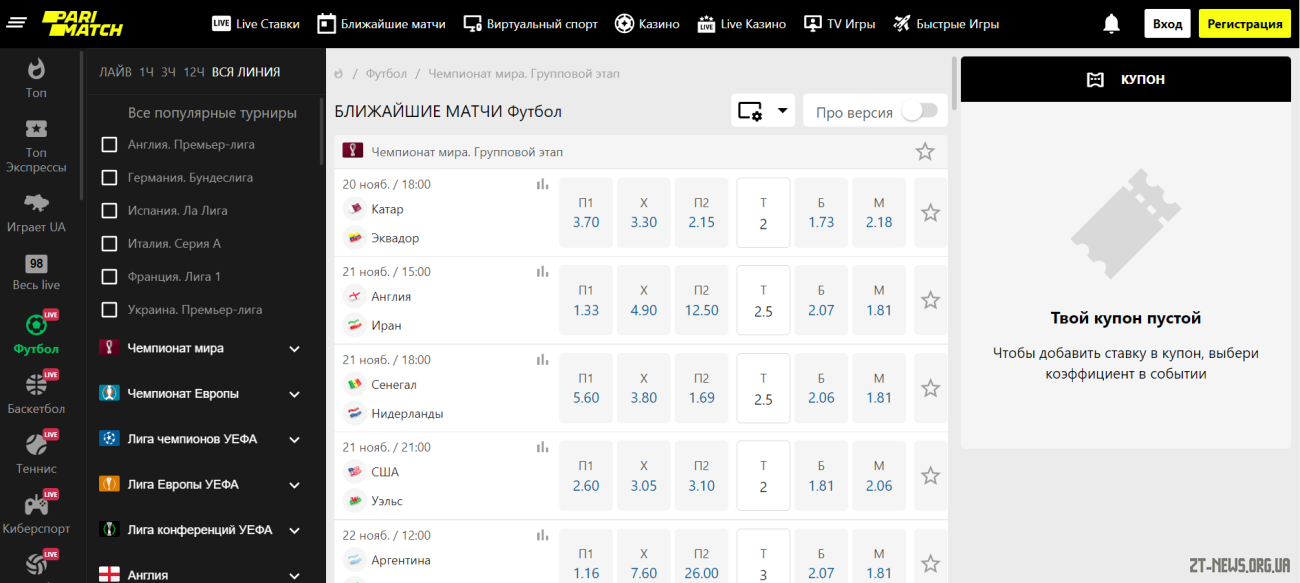Click the Купон ticket icon header

click(1095, 79)
